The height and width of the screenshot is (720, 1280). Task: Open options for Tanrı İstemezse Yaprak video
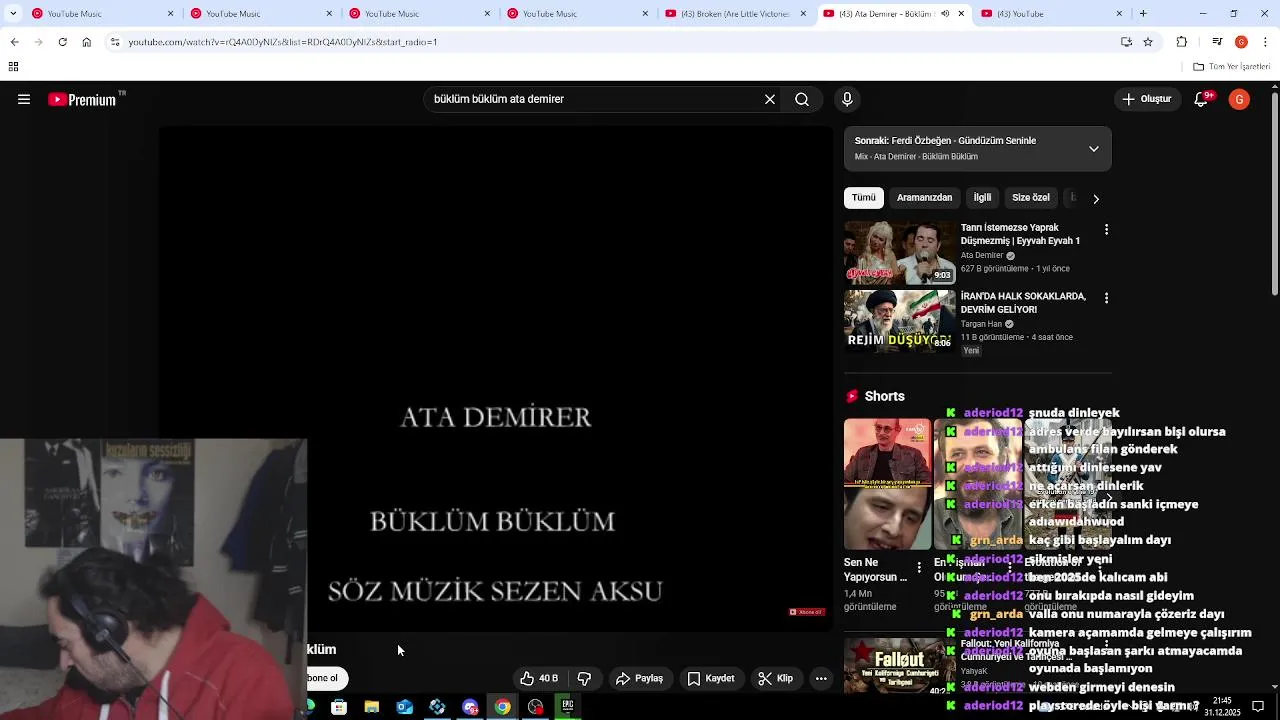pyautogui.click(x=1106, y=229)
